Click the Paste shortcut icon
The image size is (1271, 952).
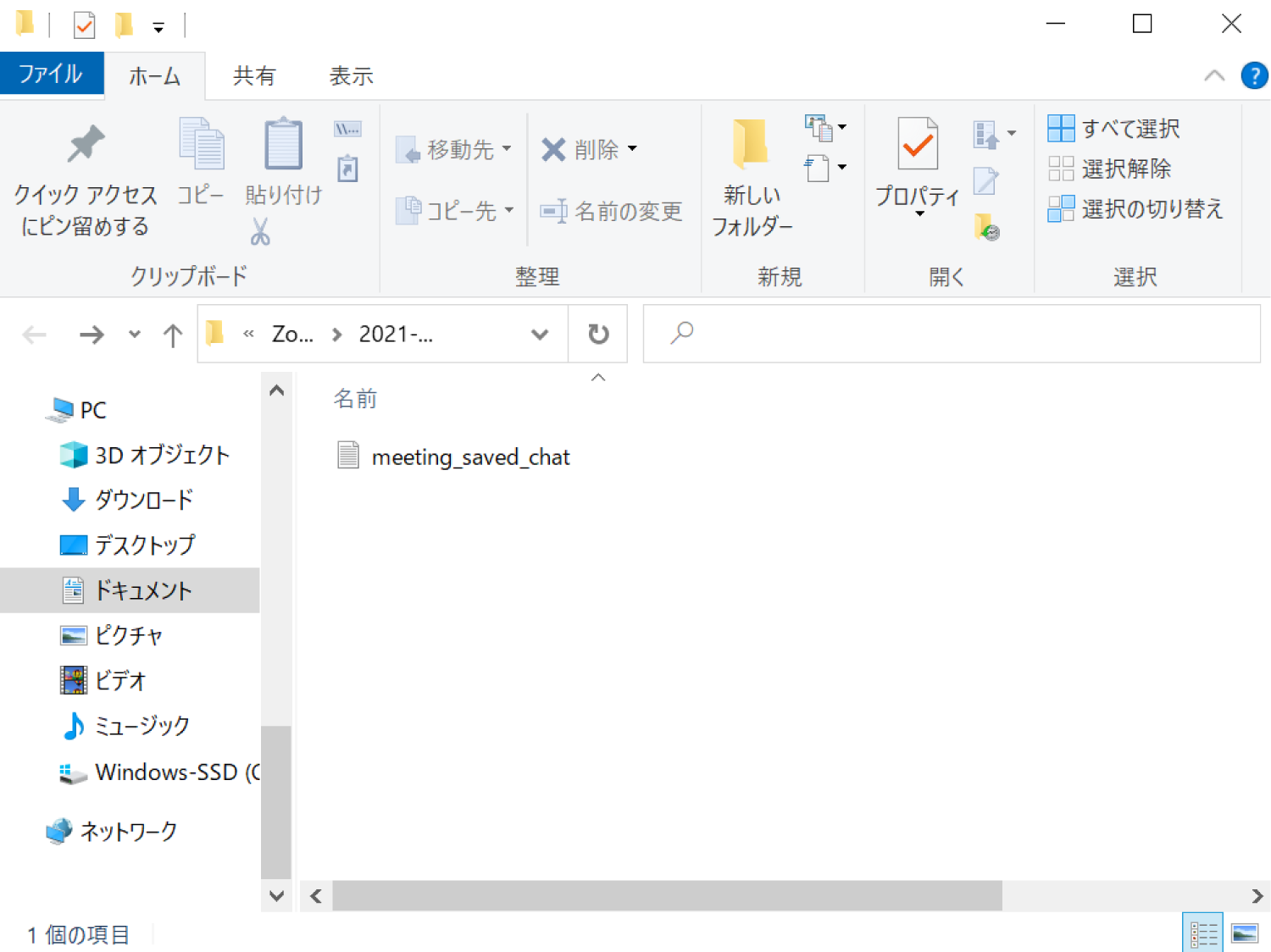[x=347, y=168]
